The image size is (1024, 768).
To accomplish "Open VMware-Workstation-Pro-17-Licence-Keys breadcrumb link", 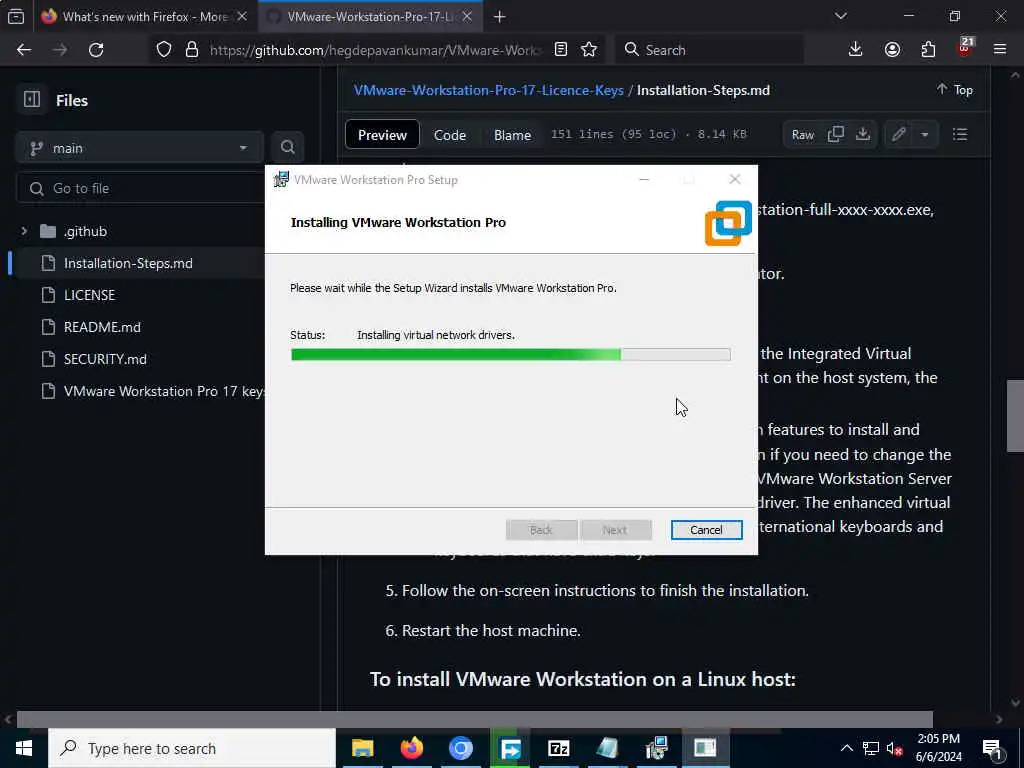I will 488,90.
